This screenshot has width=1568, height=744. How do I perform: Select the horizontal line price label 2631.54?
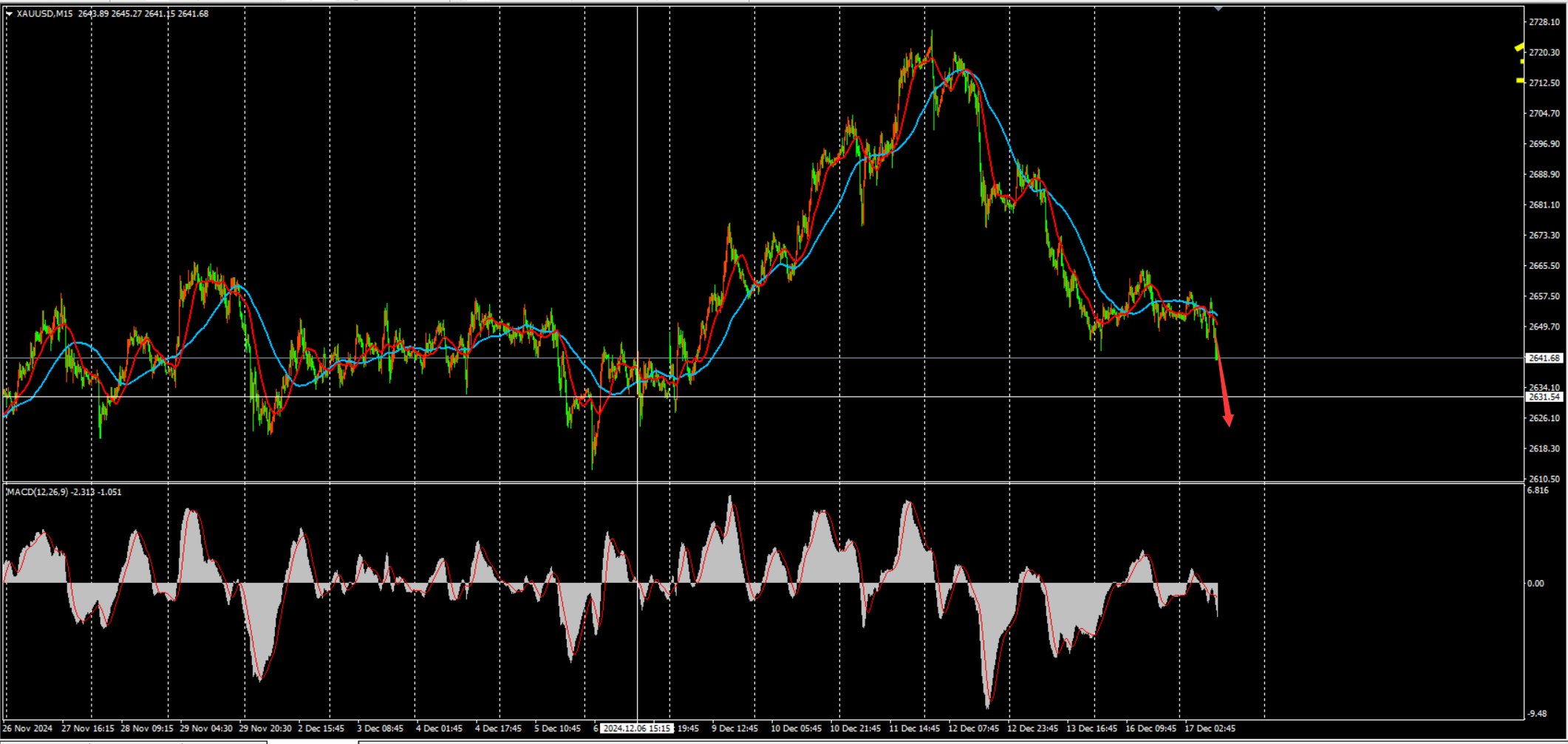point(1544,397)
